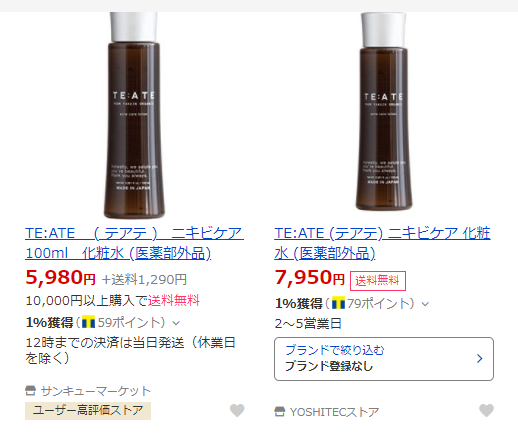Click the arrow in the brand filter box
The width and height of the screenshot is (518, 435).
click(479, 359)
